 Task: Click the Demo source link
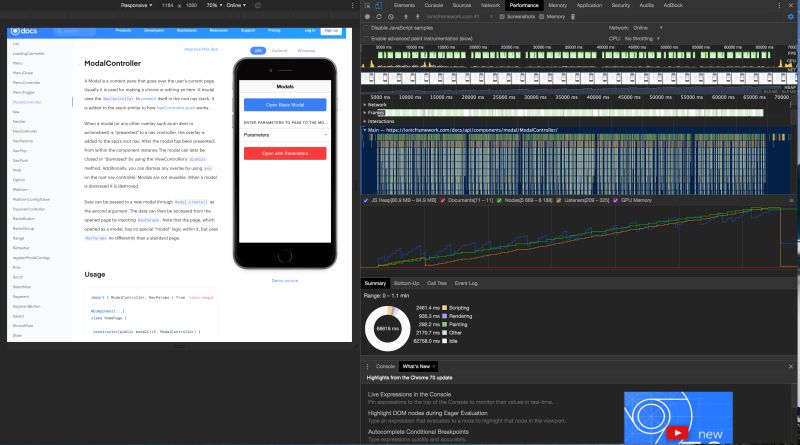point(285,281)
